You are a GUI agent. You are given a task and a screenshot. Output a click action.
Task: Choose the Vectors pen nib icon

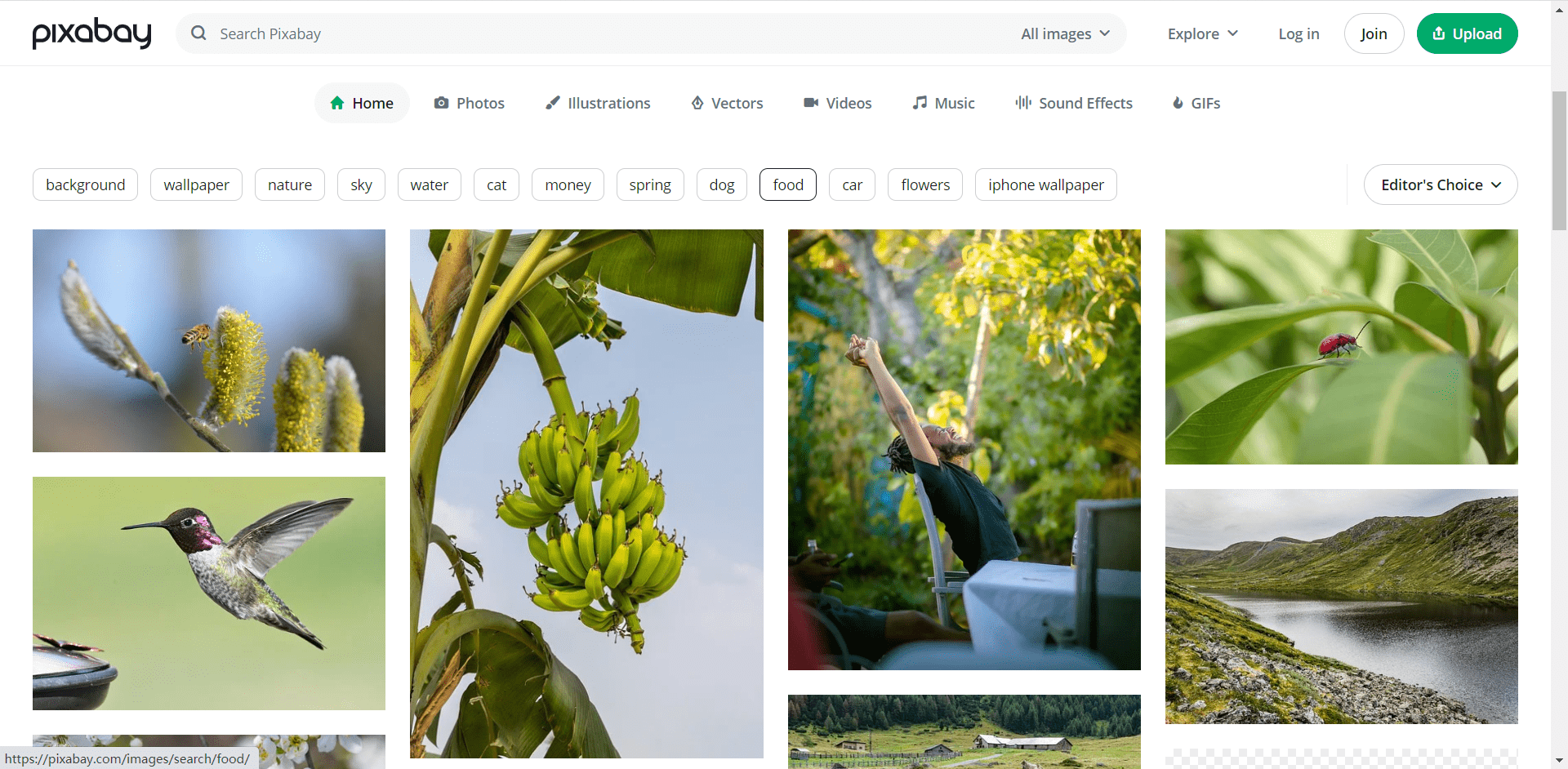[697, 103]
